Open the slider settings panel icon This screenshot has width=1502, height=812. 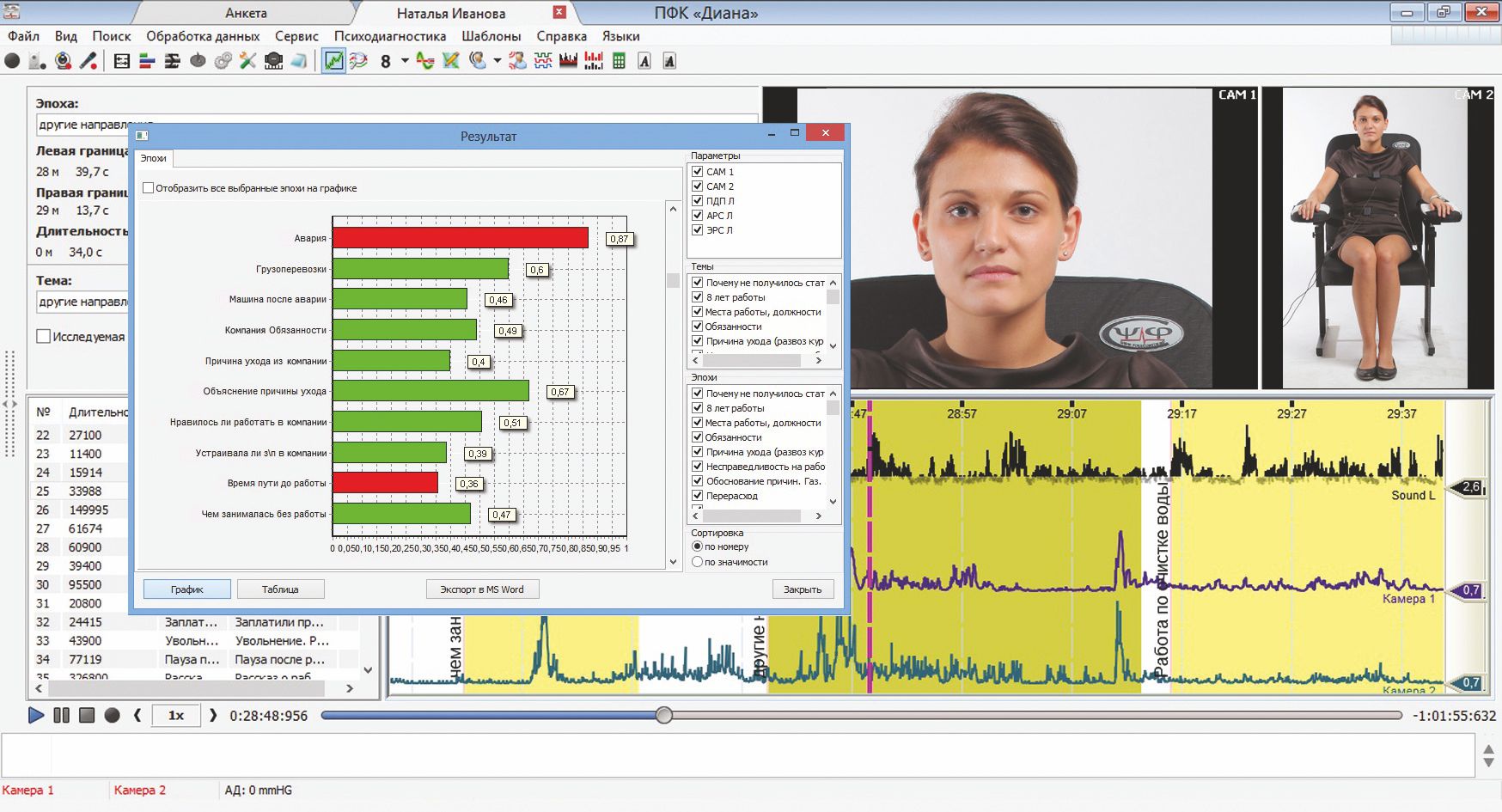pyautogui.click(x=122, y=61)
